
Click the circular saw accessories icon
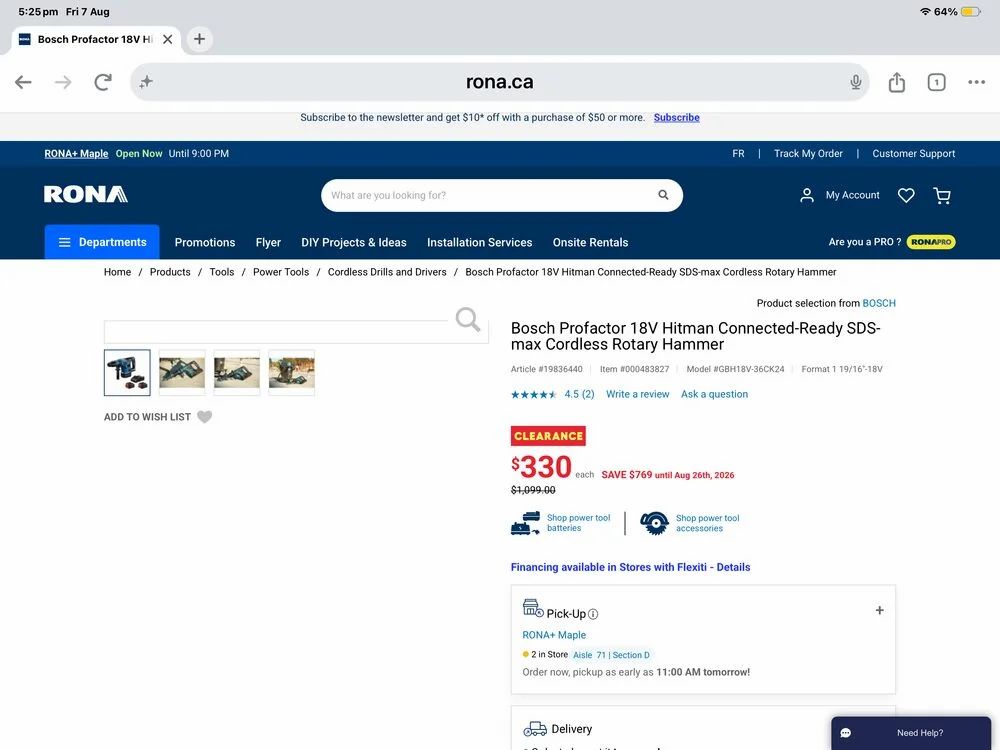[654, 523]
